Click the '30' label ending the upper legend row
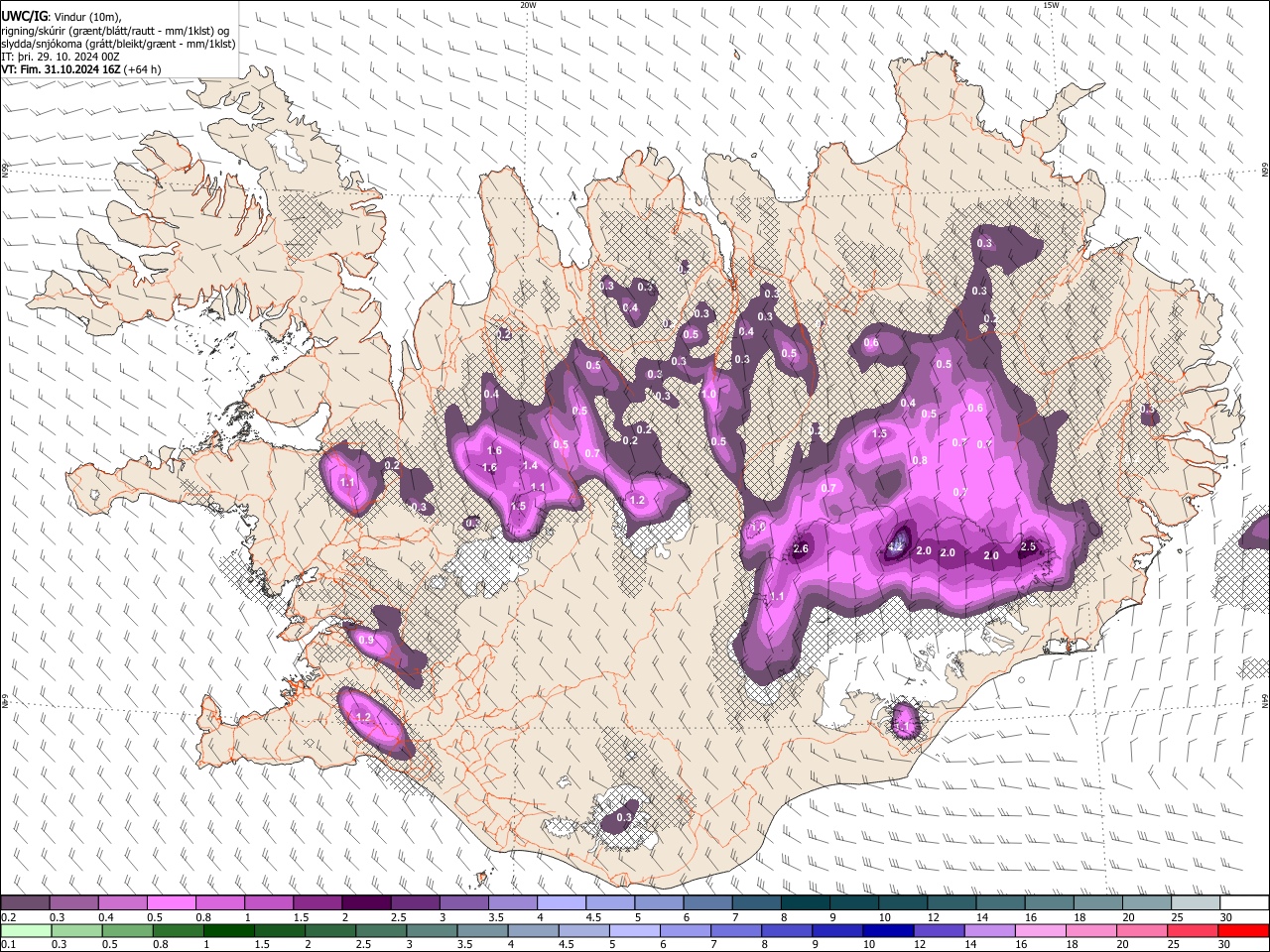 point(1226,917)
